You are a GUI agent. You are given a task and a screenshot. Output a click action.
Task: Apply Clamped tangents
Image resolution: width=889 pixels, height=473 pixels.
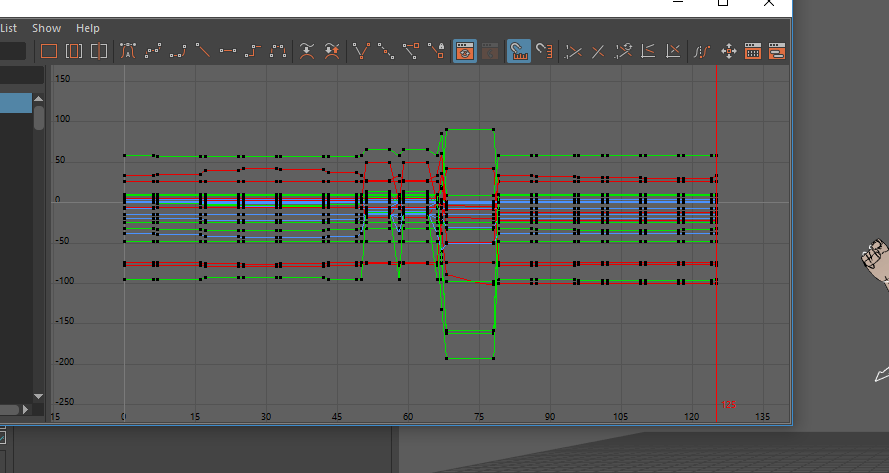(178, 52)
